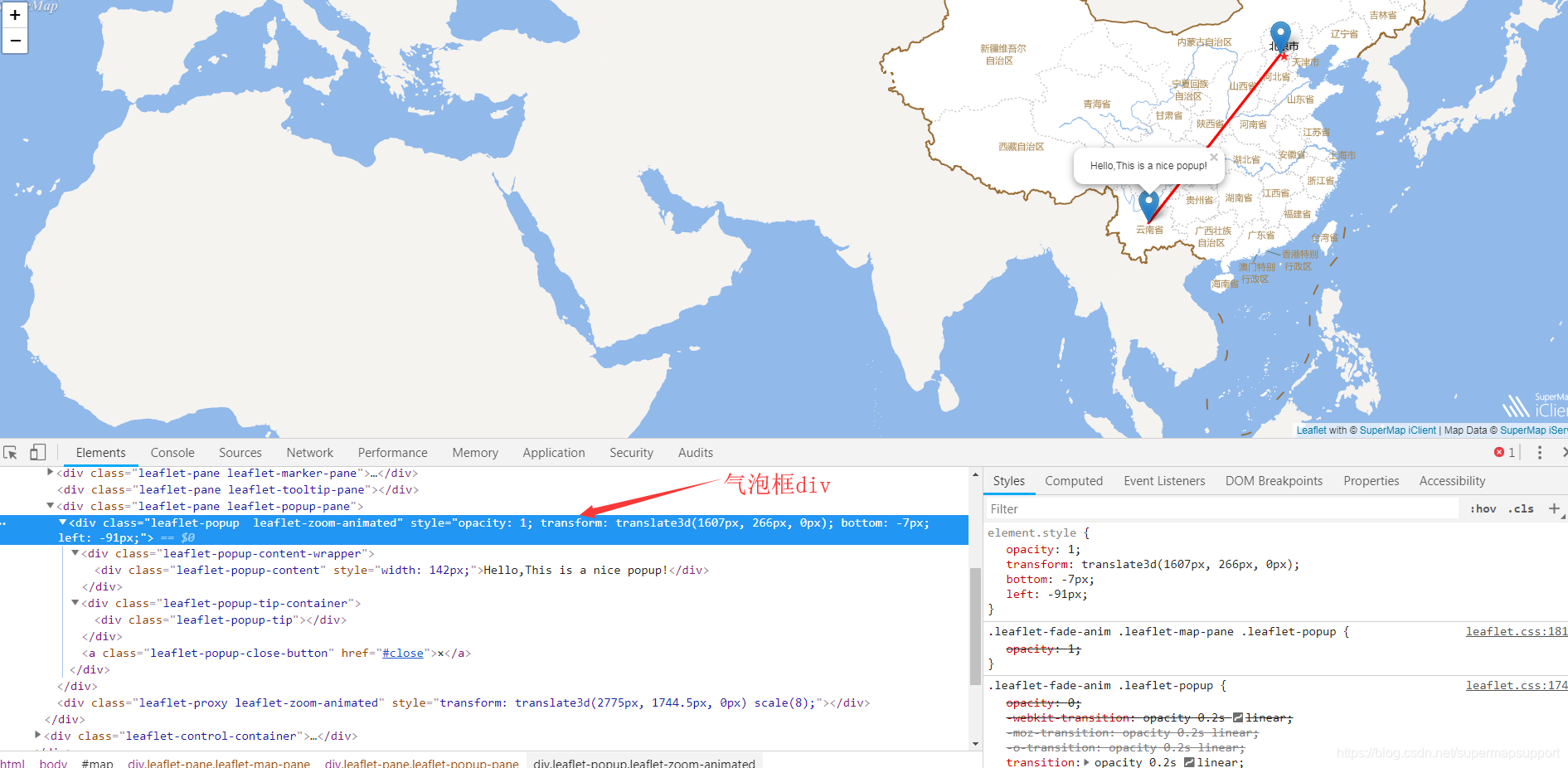Select the DOM Breakpoints sidebar tab
This screenshot has width=1568, height=768.
(x=1274, y=481)
